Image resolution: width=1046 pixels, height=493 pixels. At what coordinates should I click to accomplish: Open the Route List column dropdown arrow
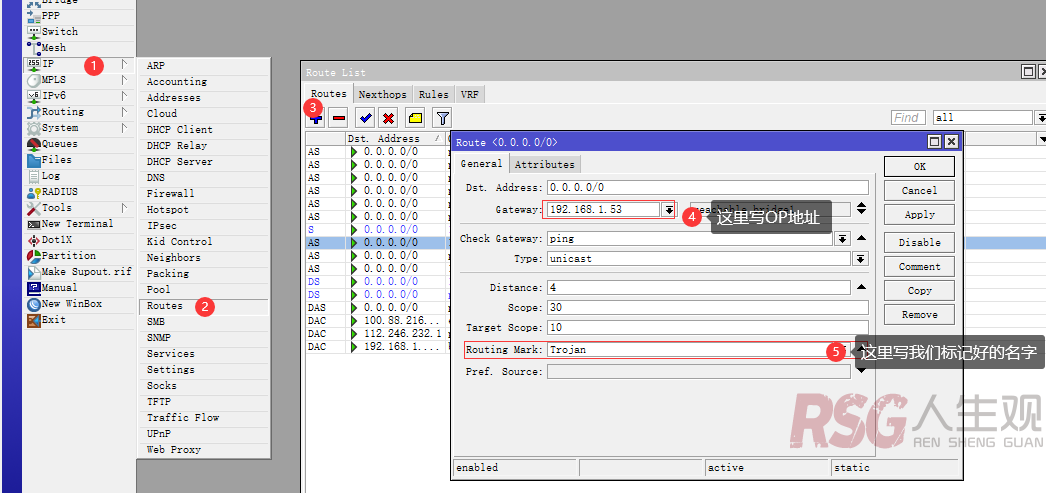tap(1041, 139)
